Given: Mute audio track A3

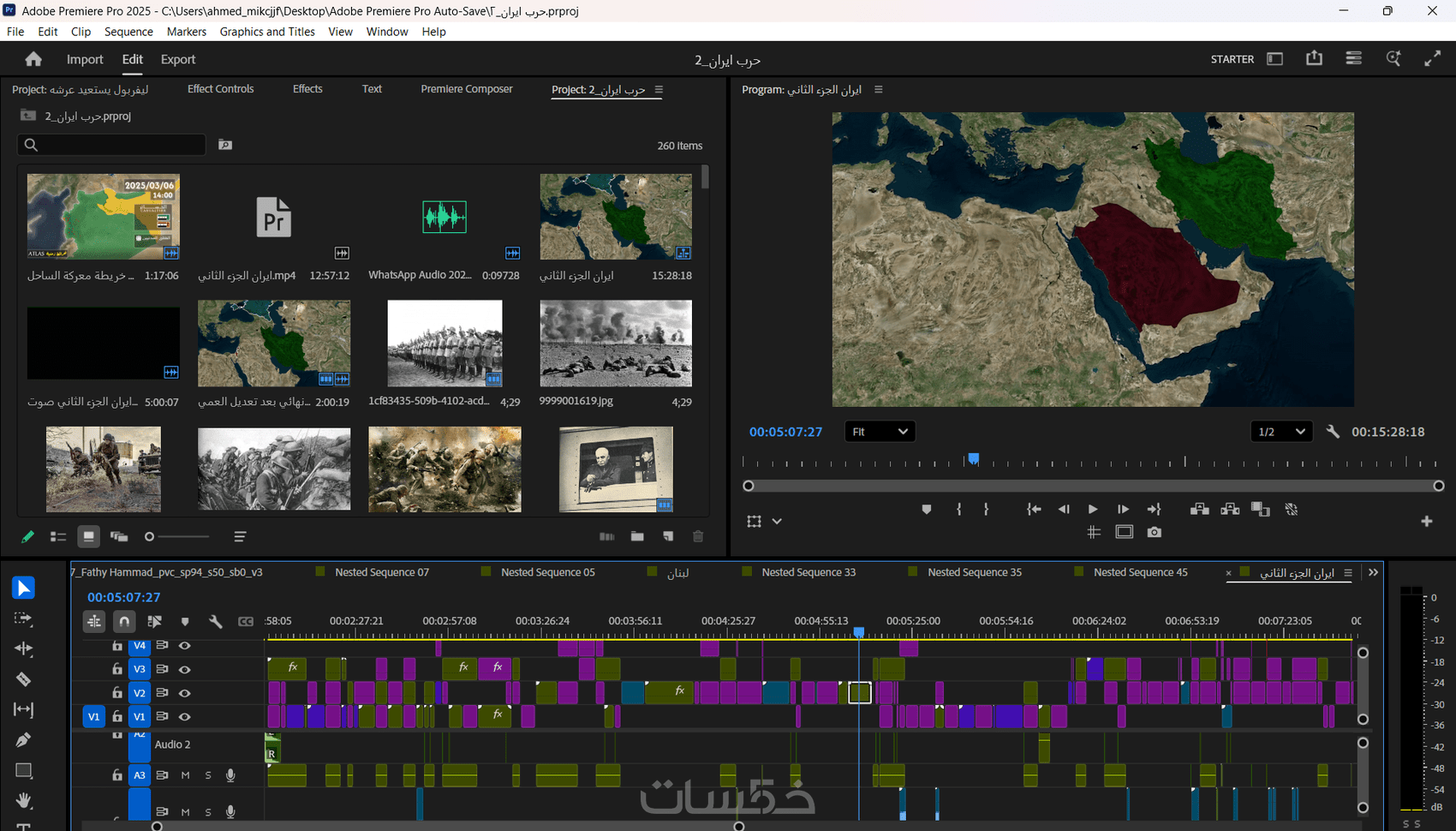Looking at the screenshot, I should point(185,775).
